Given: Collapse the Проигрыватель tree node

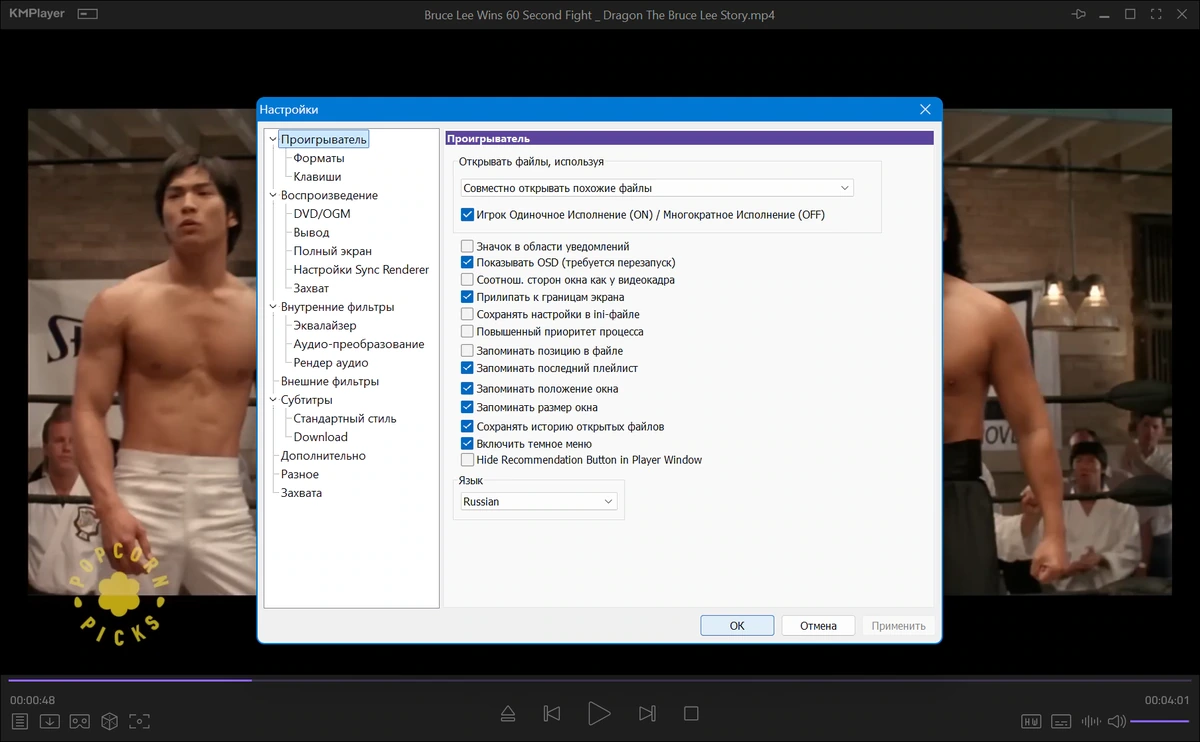Looking at the screenshot, I should (273, 139).
